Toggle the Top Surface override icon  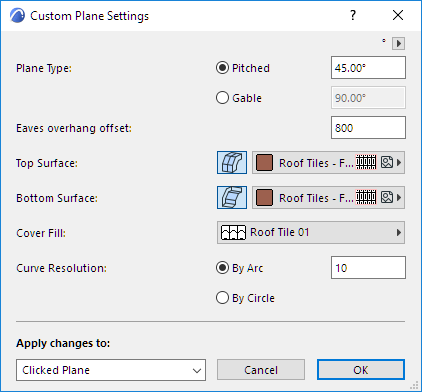(x=232, y=163)
